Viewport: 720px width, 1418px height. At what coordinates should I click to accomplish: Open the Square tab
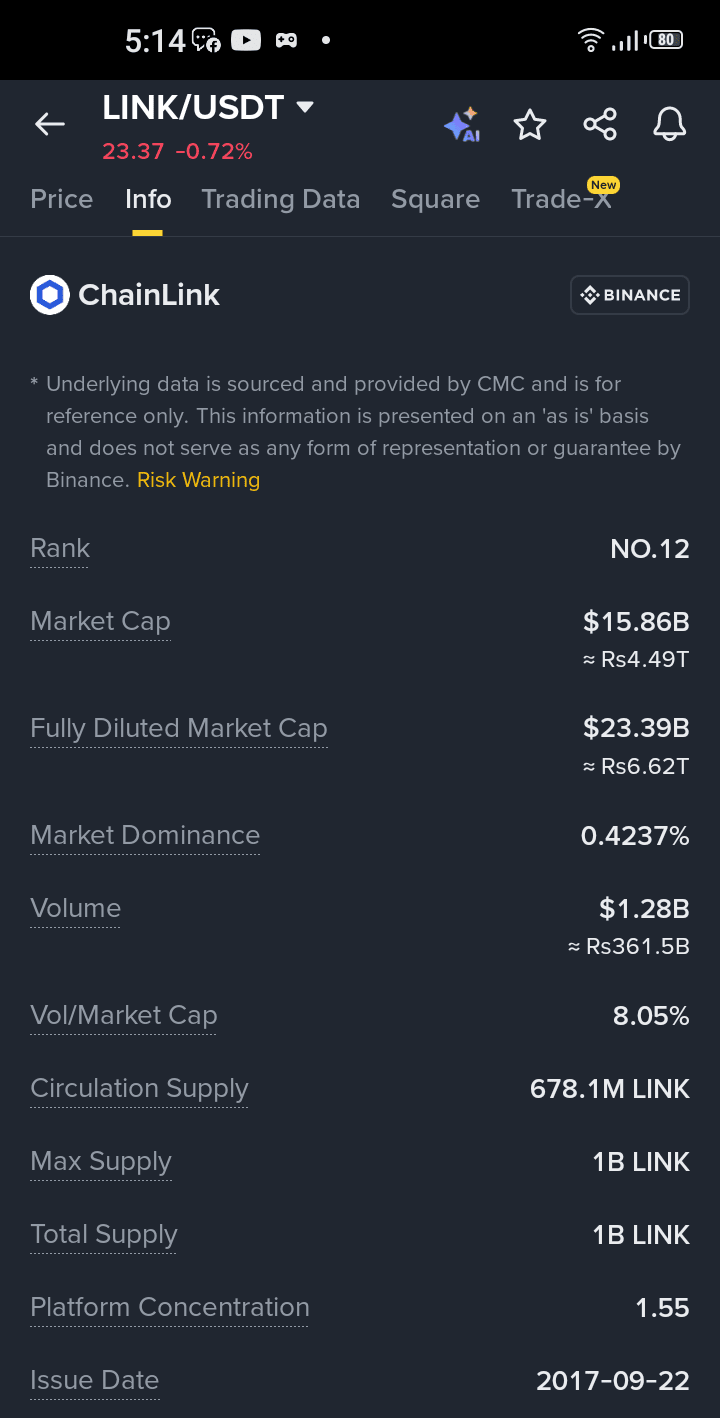(435, 199)
